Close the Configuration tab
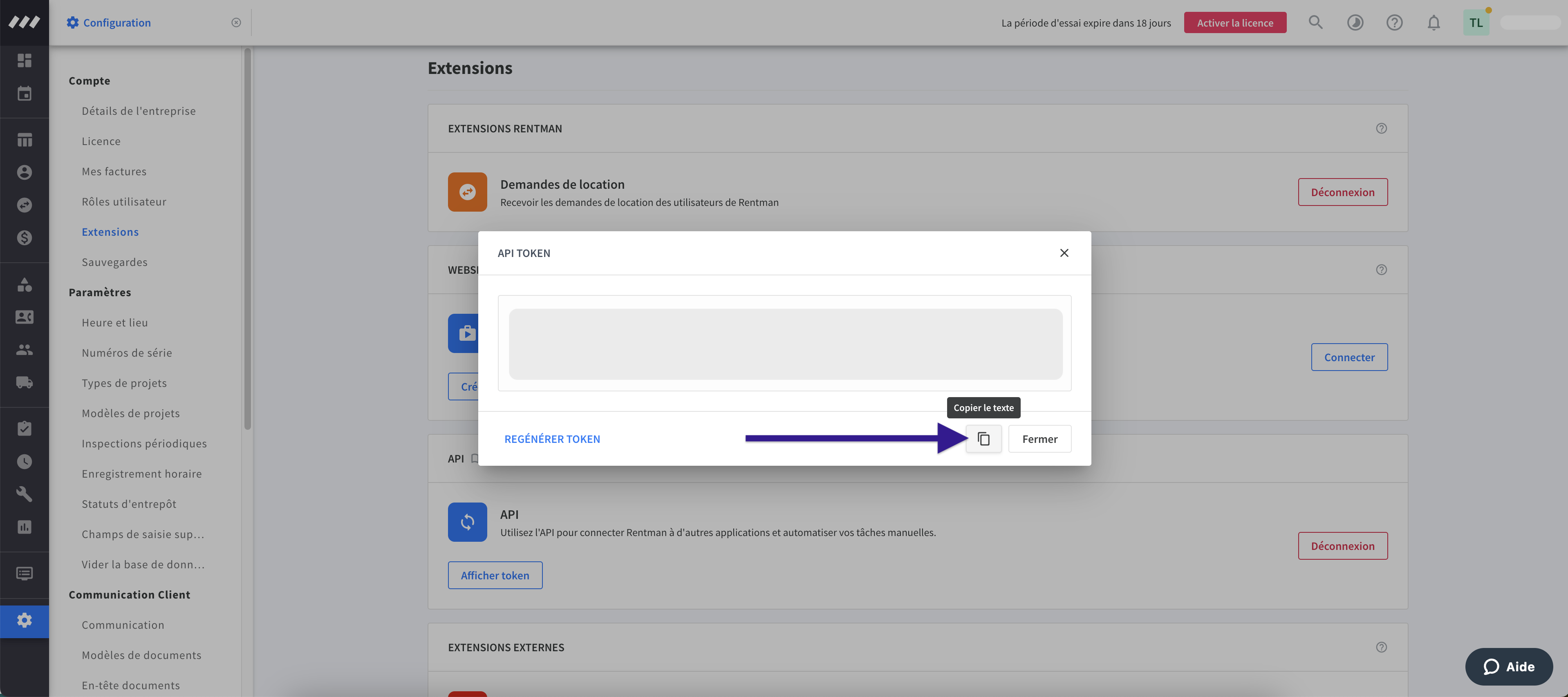 pos(236,22)
